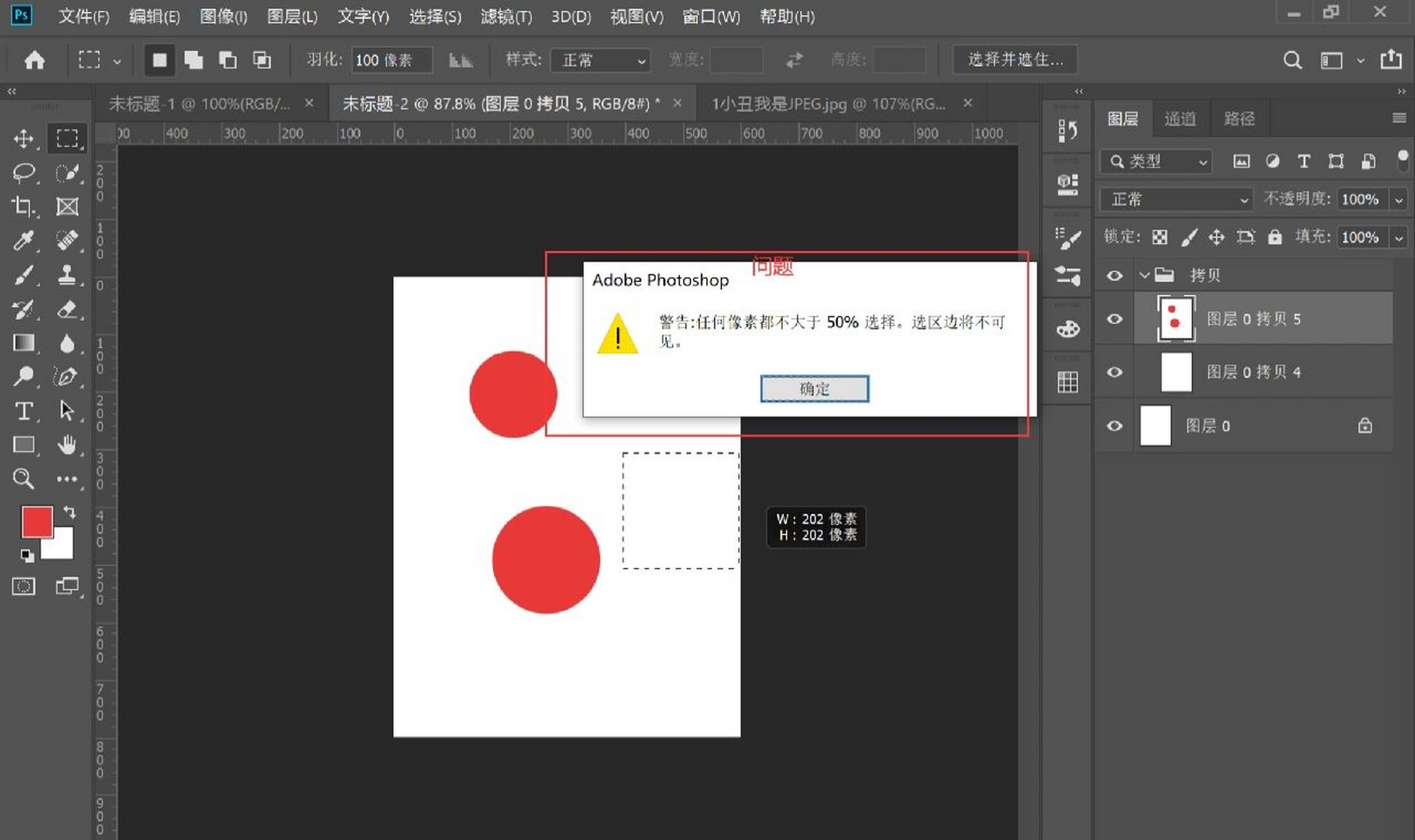Open the 滤镜(T) menu
The image size is (1415, 840).
pos(505,16)
